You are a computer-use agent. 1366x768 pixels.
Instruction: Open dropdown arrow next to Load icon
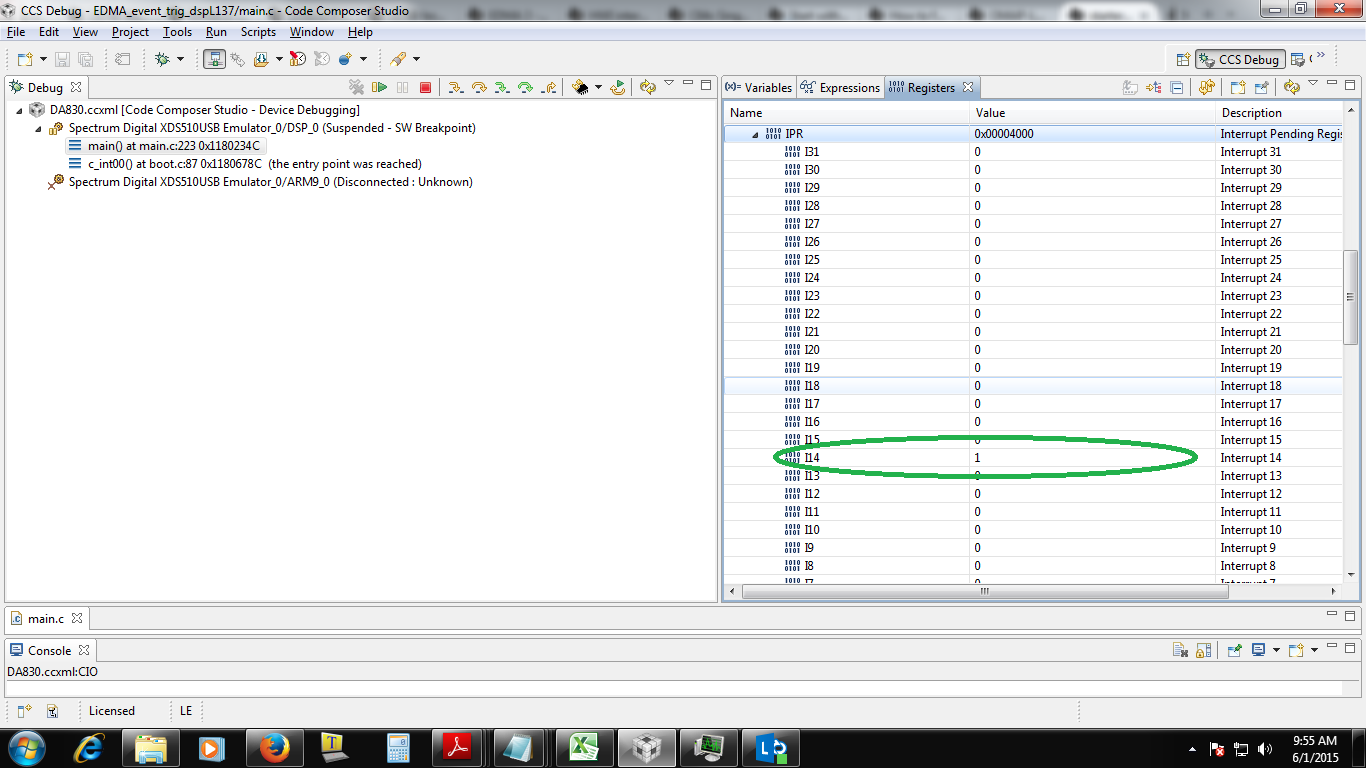pos(278,59)
